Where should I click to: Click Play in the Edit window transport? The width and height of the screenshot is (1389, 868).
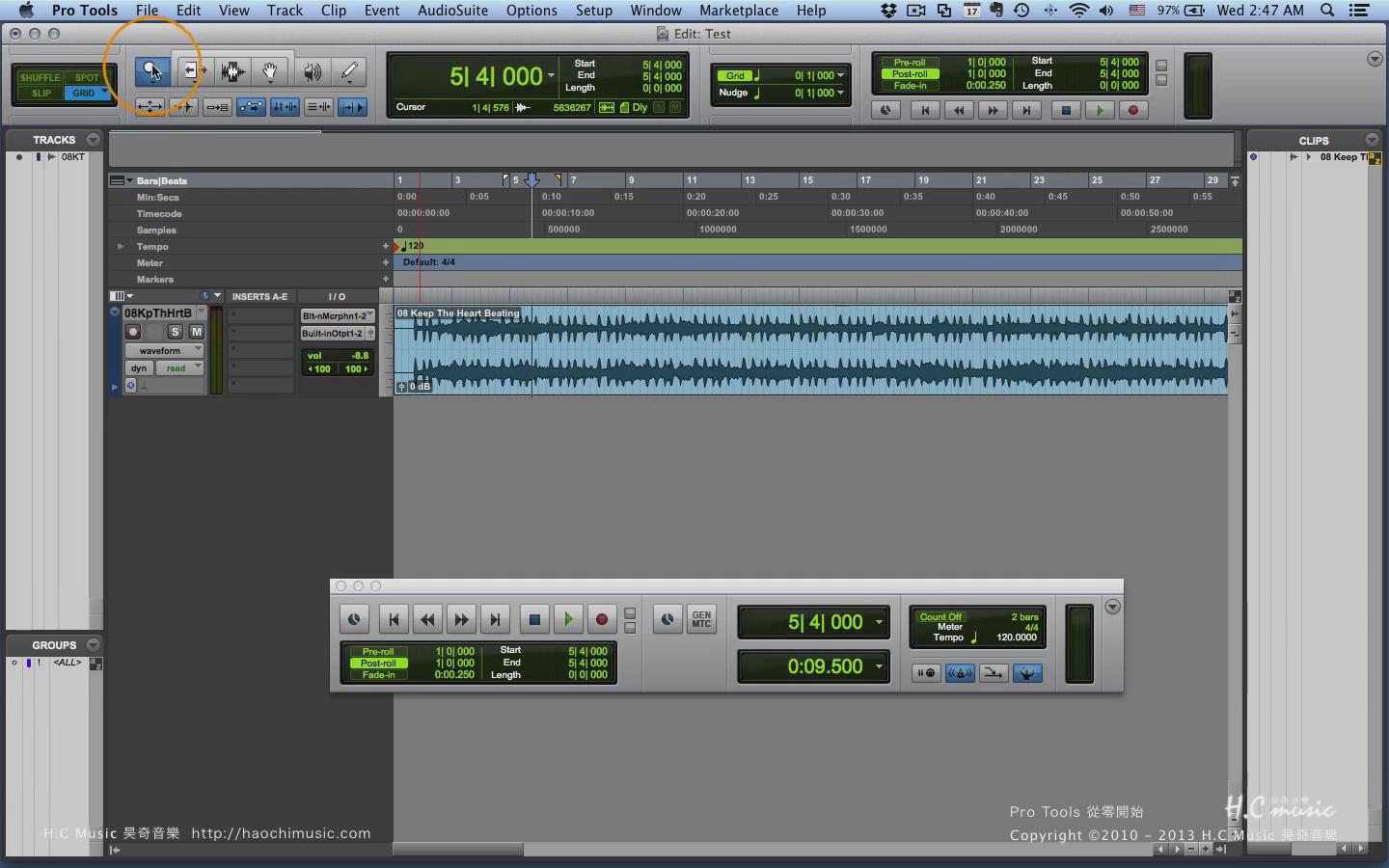coord(1100,110)
